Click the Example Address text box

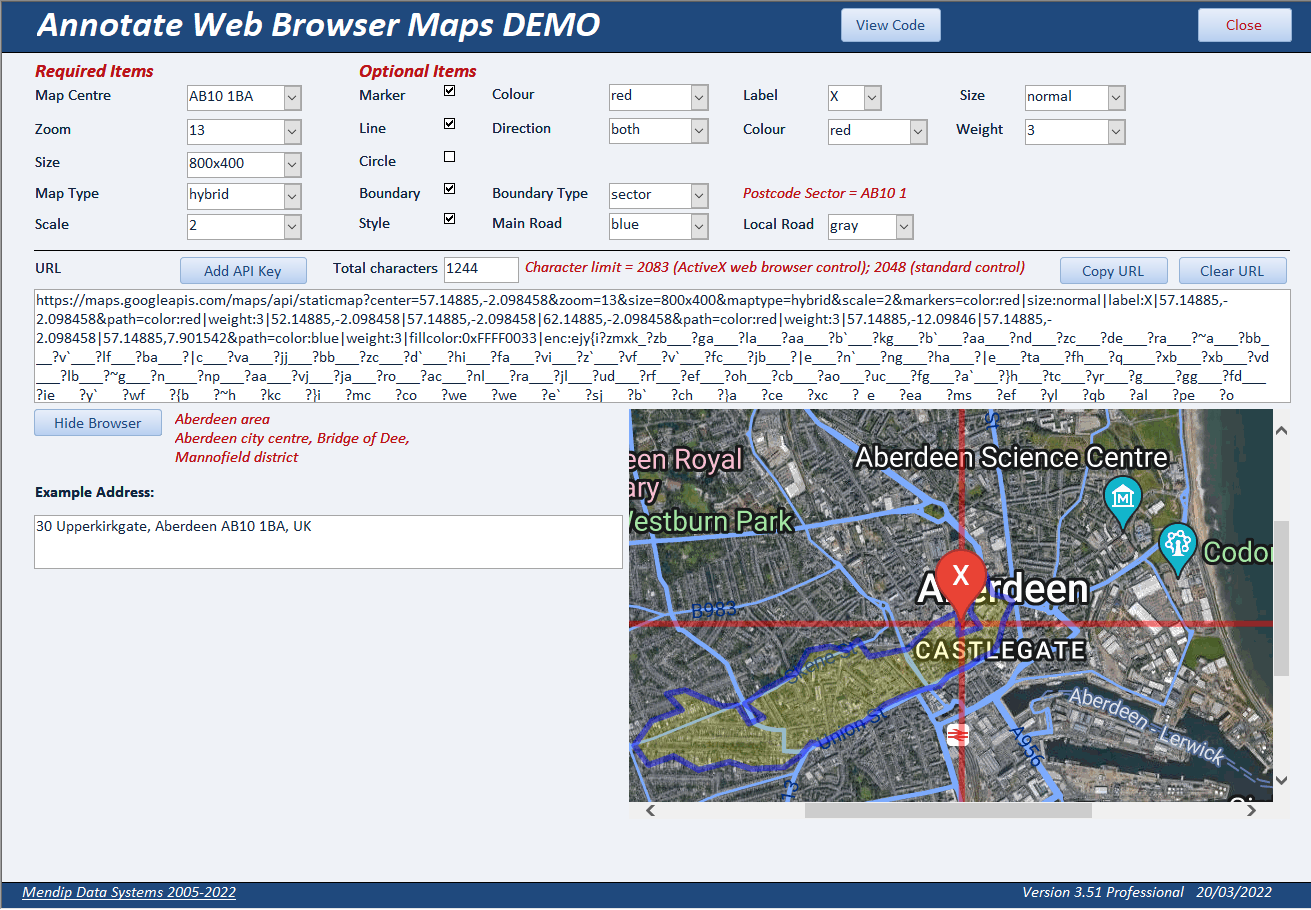tap(328, 542)
